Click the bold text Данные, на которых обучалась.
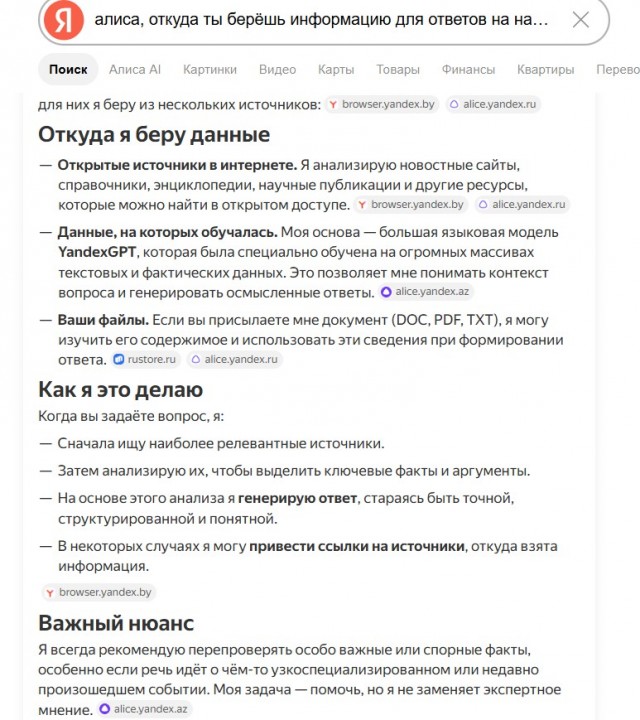Image resolution: width=640 pixels, height=720 pixels. [167, 232]
